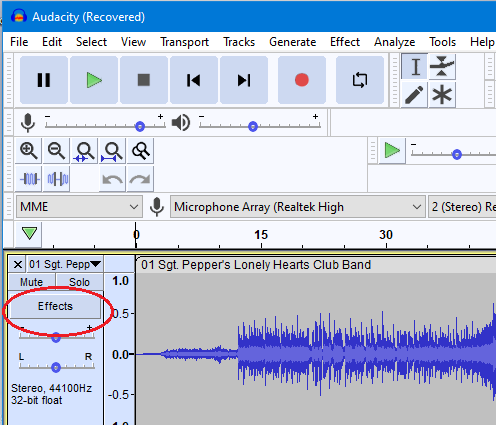The height and width of the screenshot is (425, 496).
Task: Click the 30 second mark on timeline
Action: tap(386, 235)
